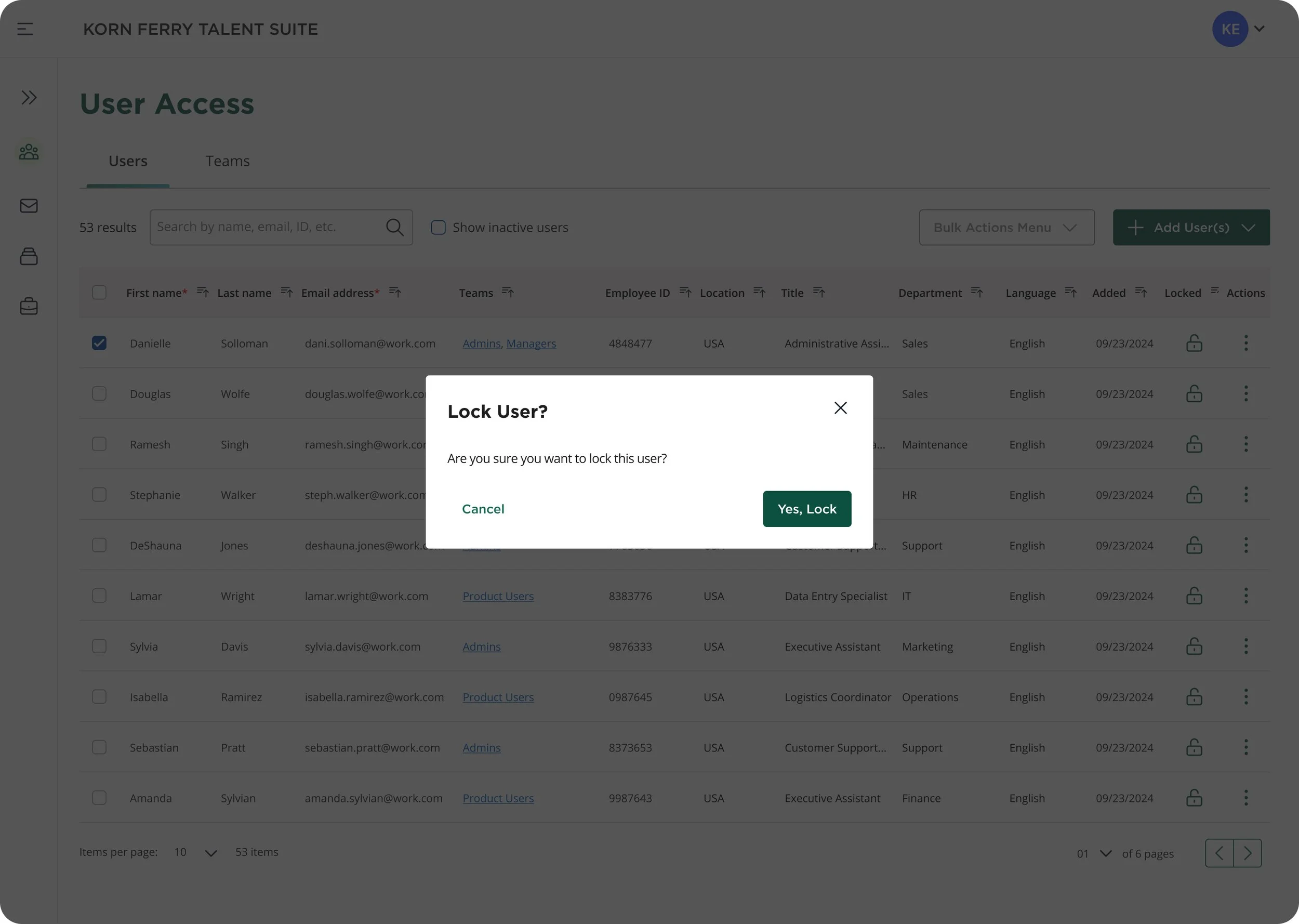1299x924 pixels.
Task: Open the mail envelope icon in sidebar
Action: (29, 205)
